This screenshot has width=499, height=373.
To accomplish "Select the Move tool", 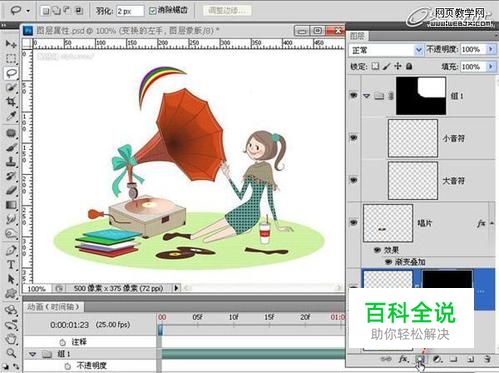I will pos(11,44).
